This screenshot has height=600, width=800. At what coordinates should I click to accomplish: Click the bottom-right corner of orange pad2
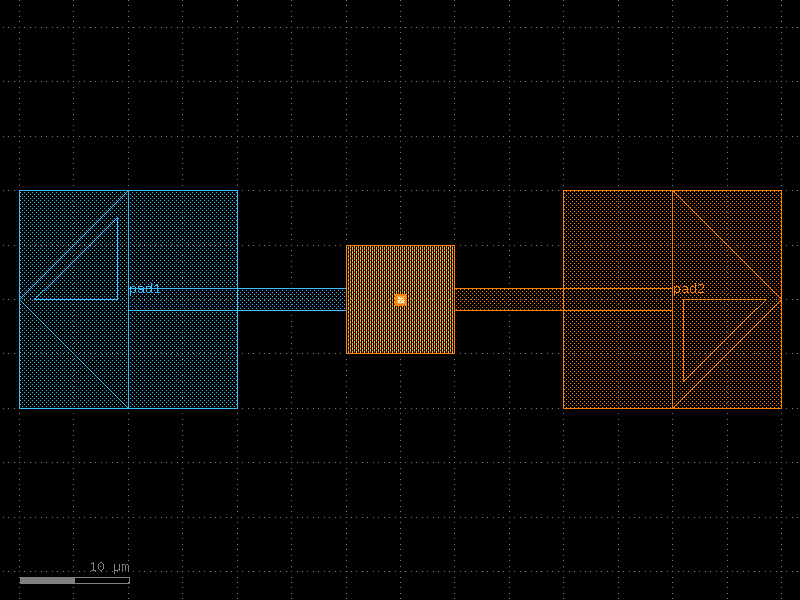[x=781, y=408]
